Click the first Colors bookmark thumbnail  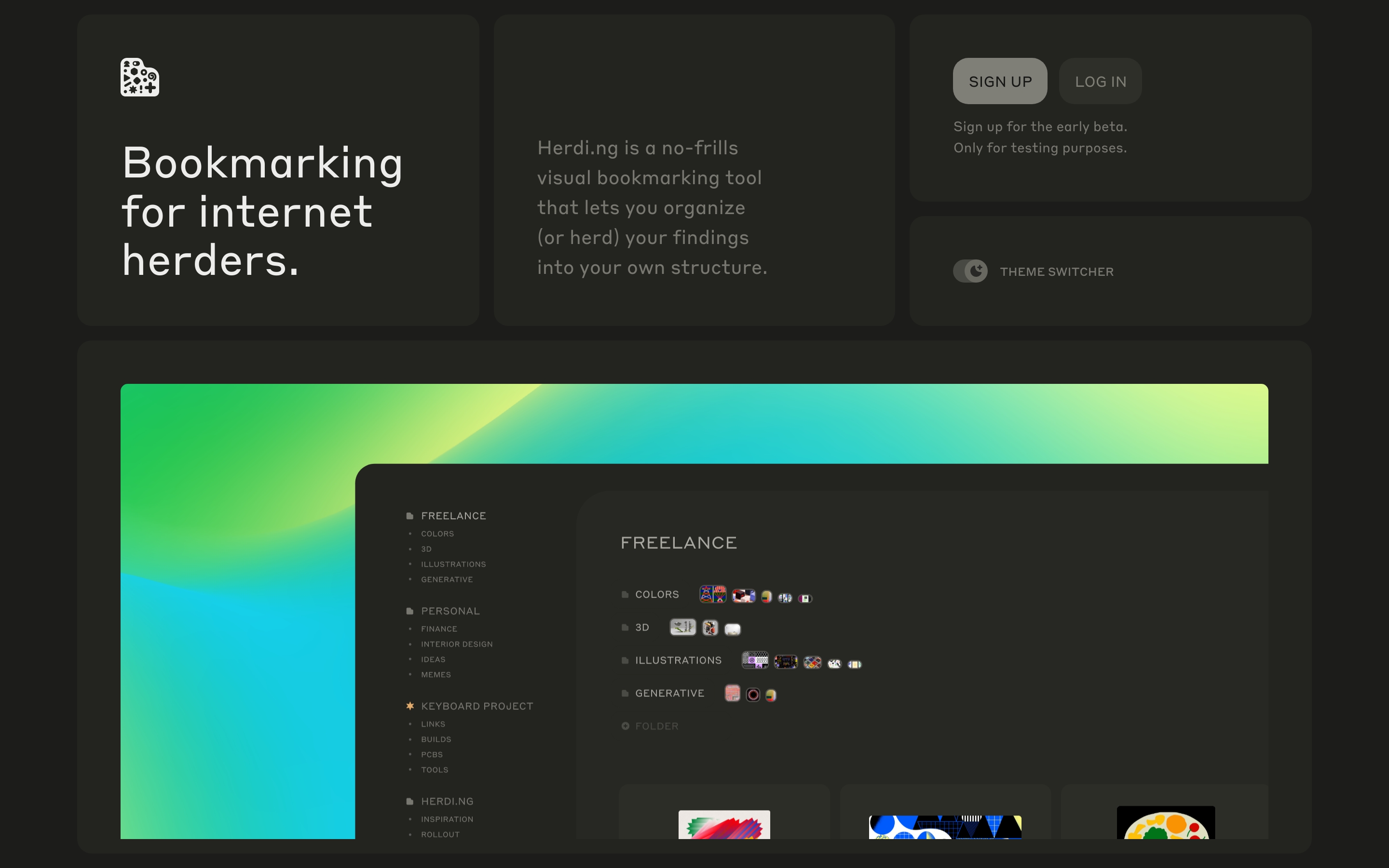pyautogui.click(x=712, y=594)
